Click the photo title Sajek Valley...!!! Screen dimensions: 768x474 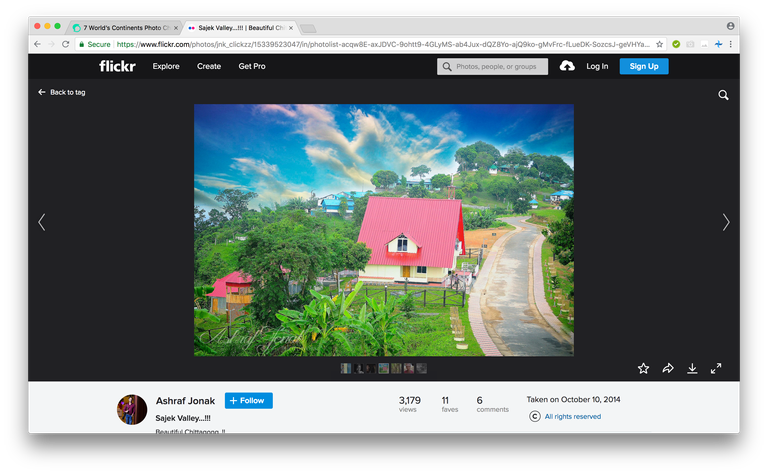tap(183, 418)
